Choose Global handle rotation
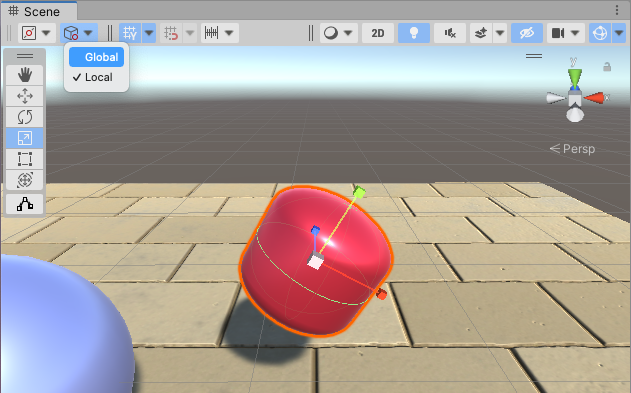The height and width of the screenshot is (393, 631). pos(97,57)
